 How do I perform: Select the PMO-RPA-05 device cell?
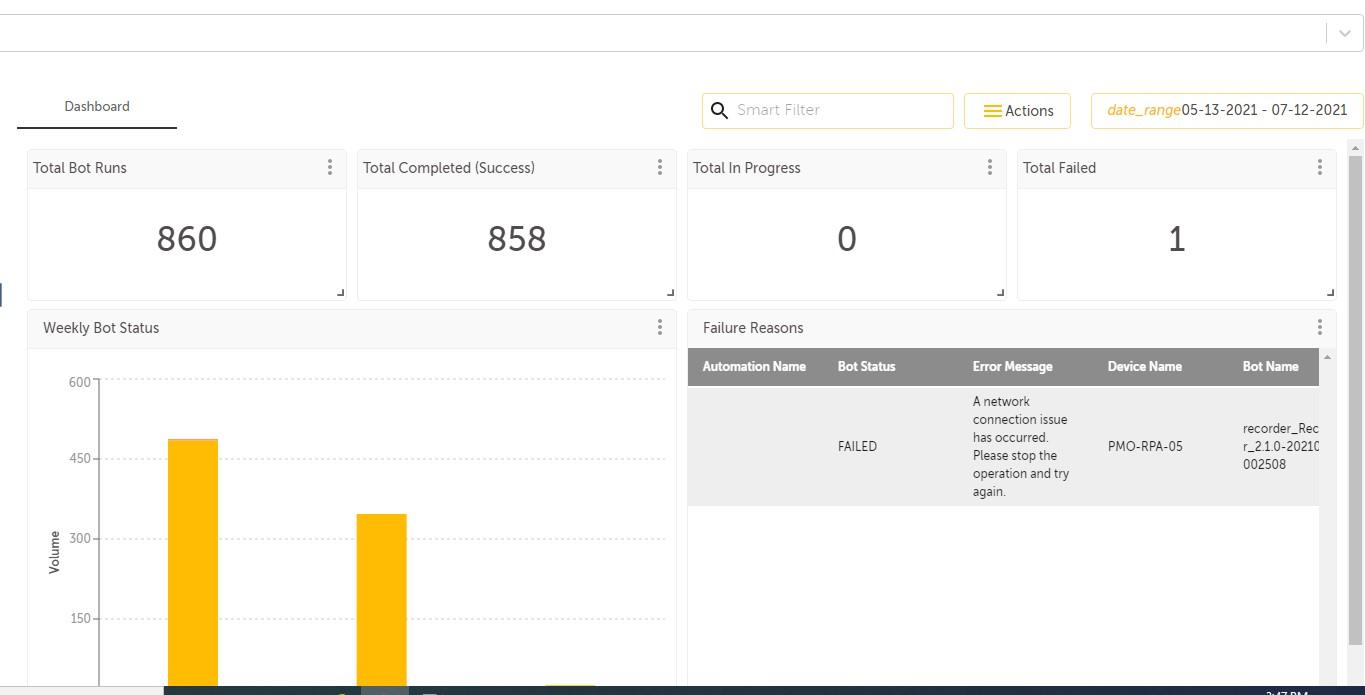1145,447
